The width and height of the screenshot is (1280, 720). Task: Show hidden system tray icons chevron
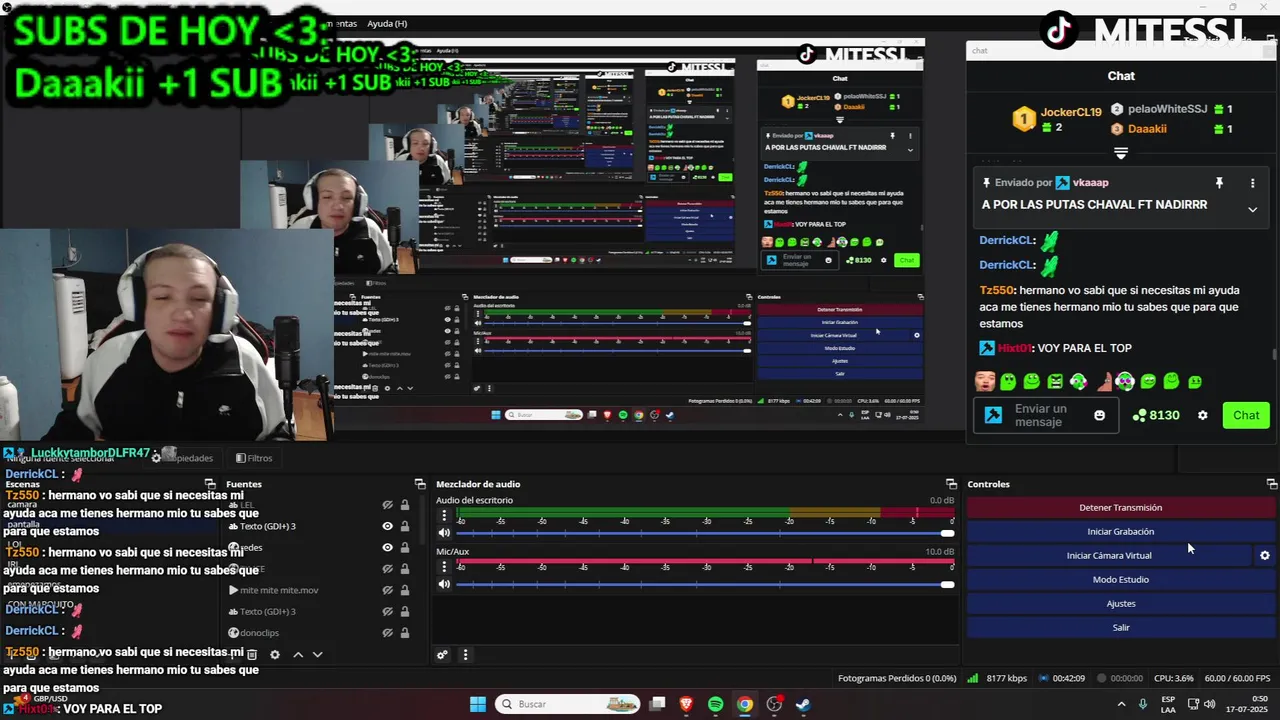[x=1121, y=704]
